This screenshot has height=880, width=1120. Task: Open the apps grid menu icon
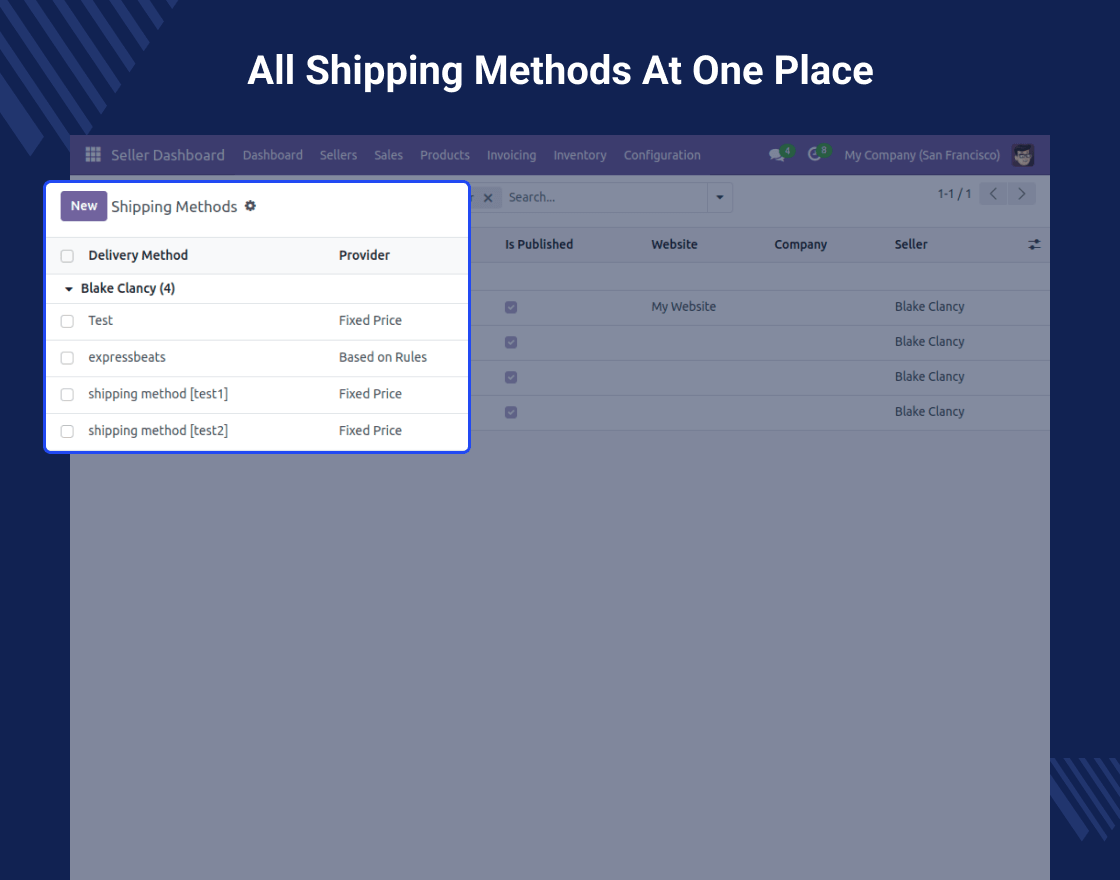(x=93, y=154)
